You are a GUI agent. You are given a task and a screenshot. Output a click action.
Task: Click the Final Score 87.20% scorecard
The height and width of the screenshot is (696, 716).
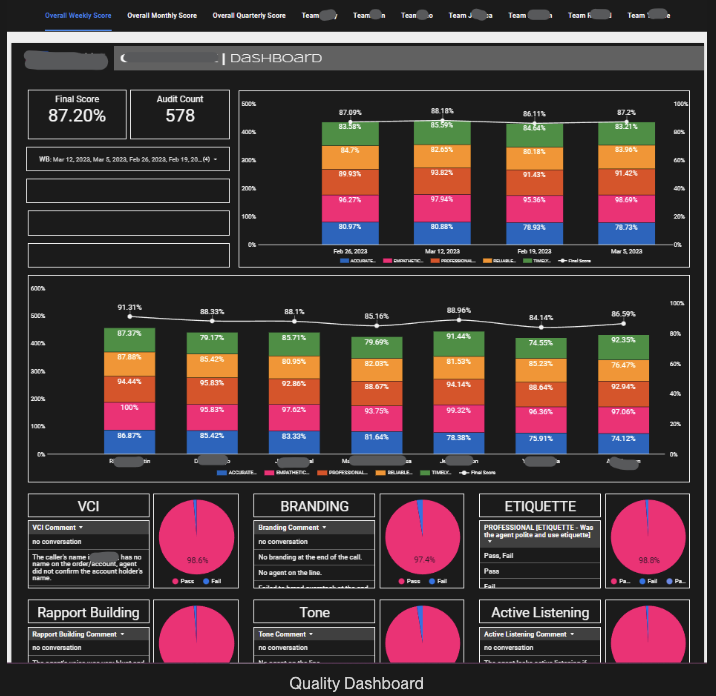77,114
